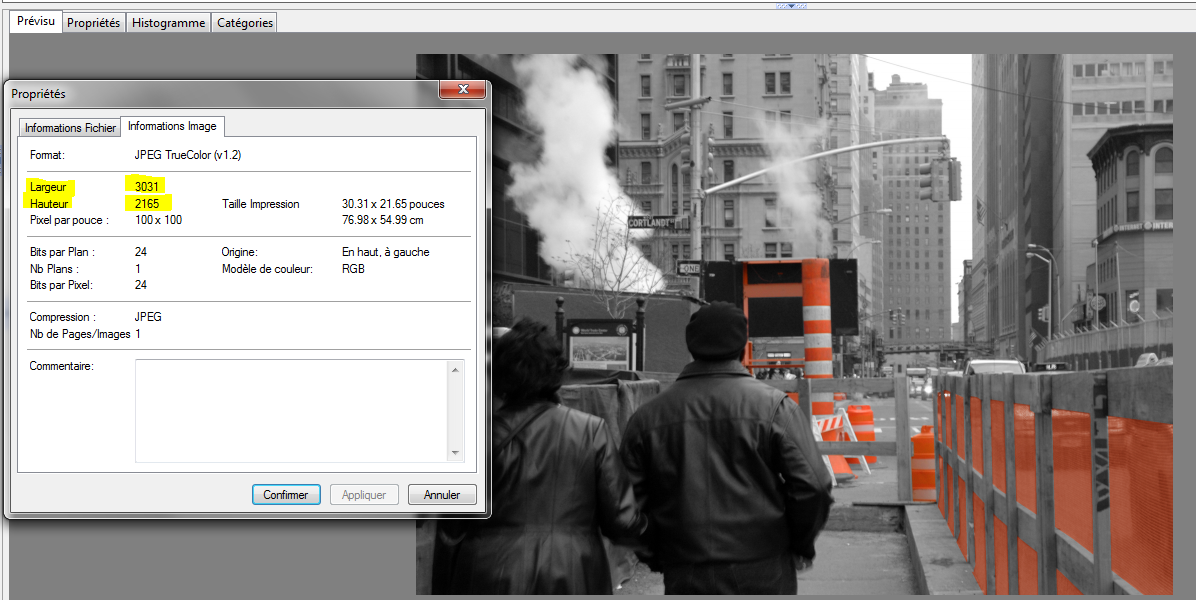Close the Propriétés dialog with the red X
The height and width of the screenshot is (600, 1196).
[463, 91]
